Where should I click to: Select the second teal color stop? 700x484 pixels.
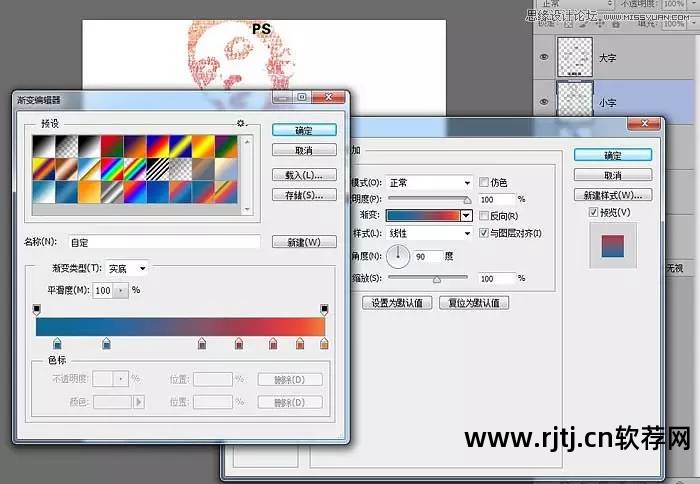106,343
